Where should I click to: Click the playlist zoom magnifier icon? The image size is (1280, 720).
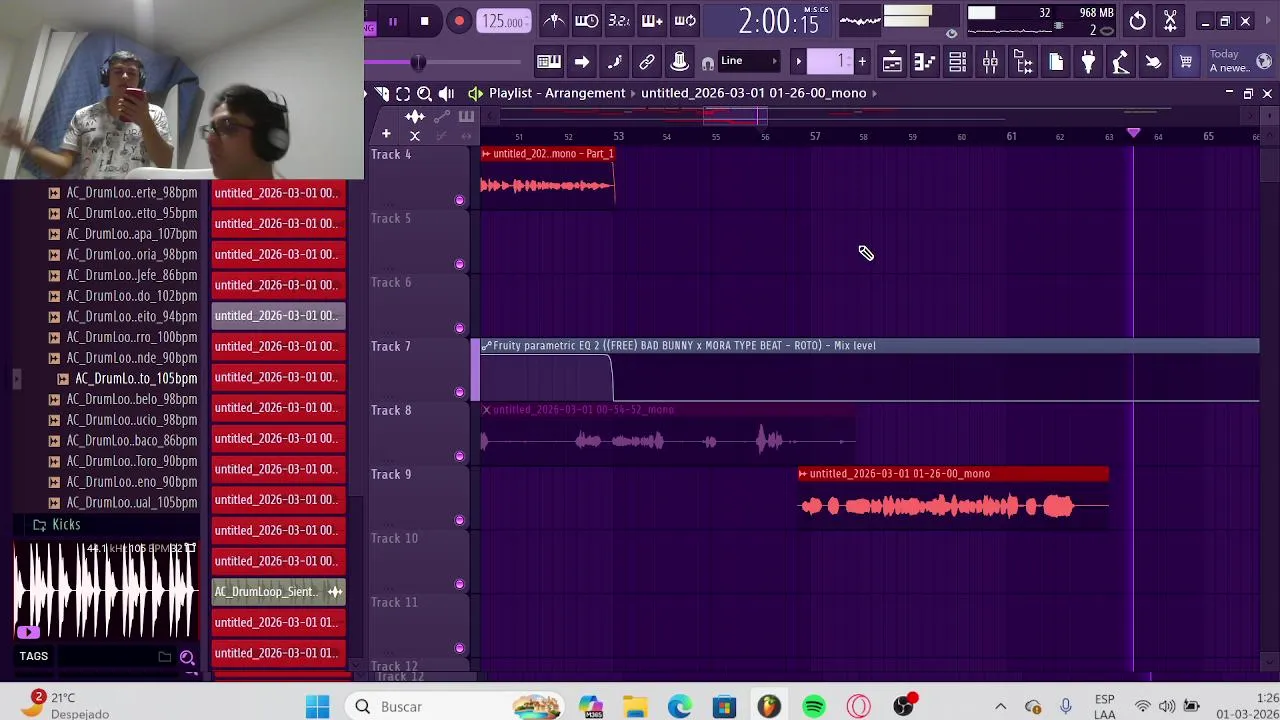[424, 93]
